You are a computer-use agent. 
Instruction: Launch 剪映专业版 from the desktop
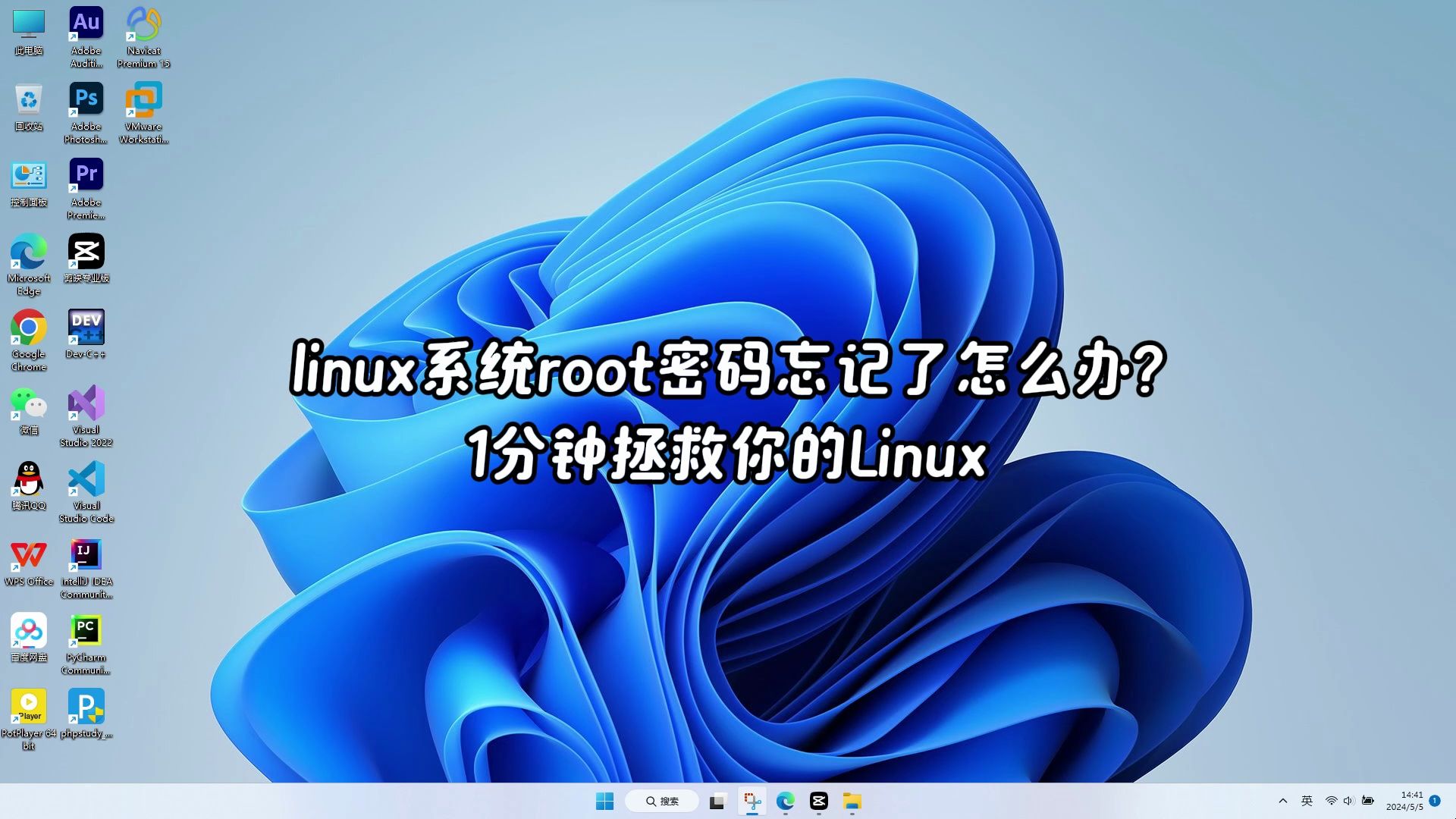(x=86, y=251)
